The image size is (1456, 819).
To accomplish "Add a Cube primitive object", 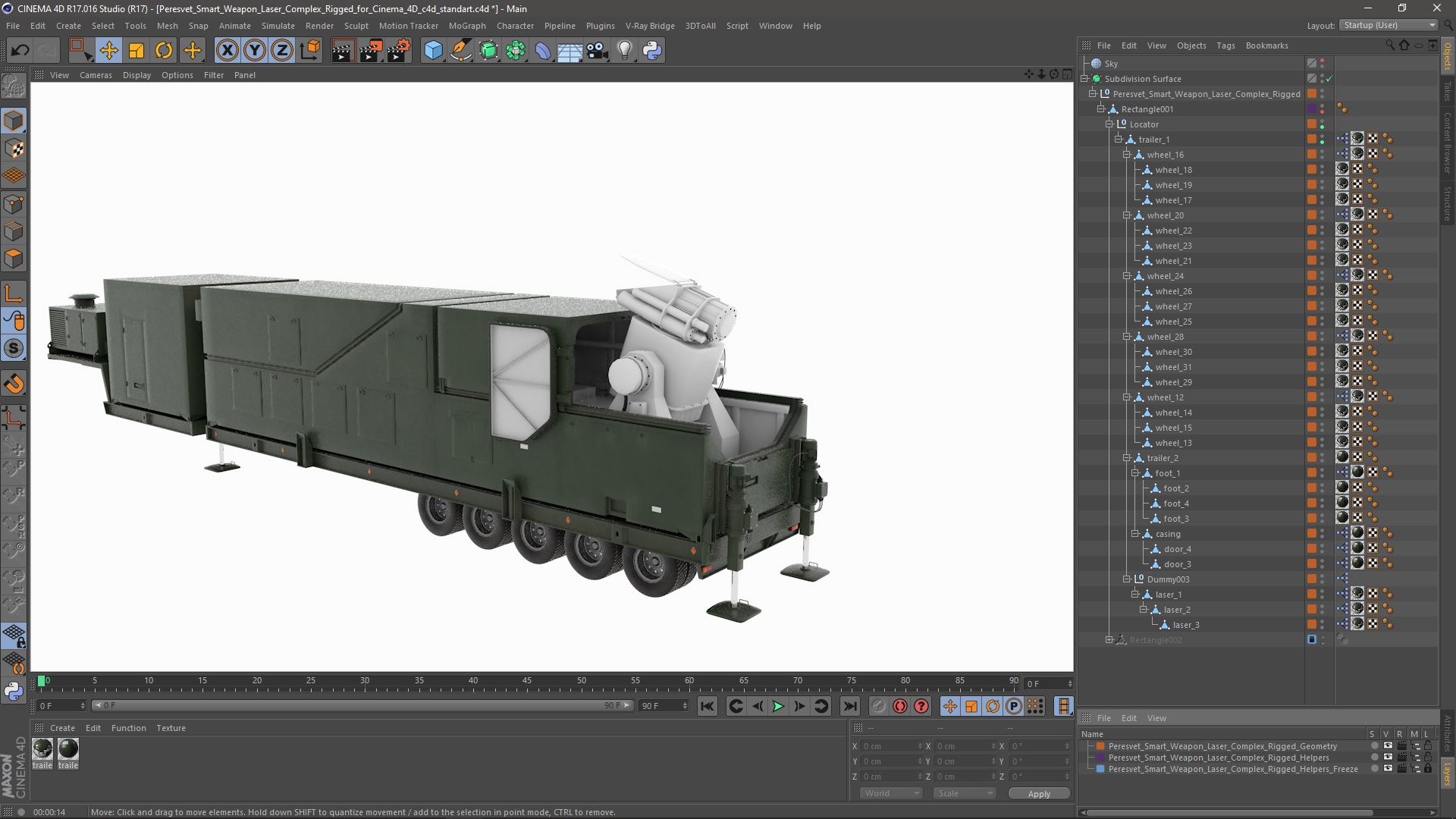I will point(433,51).
